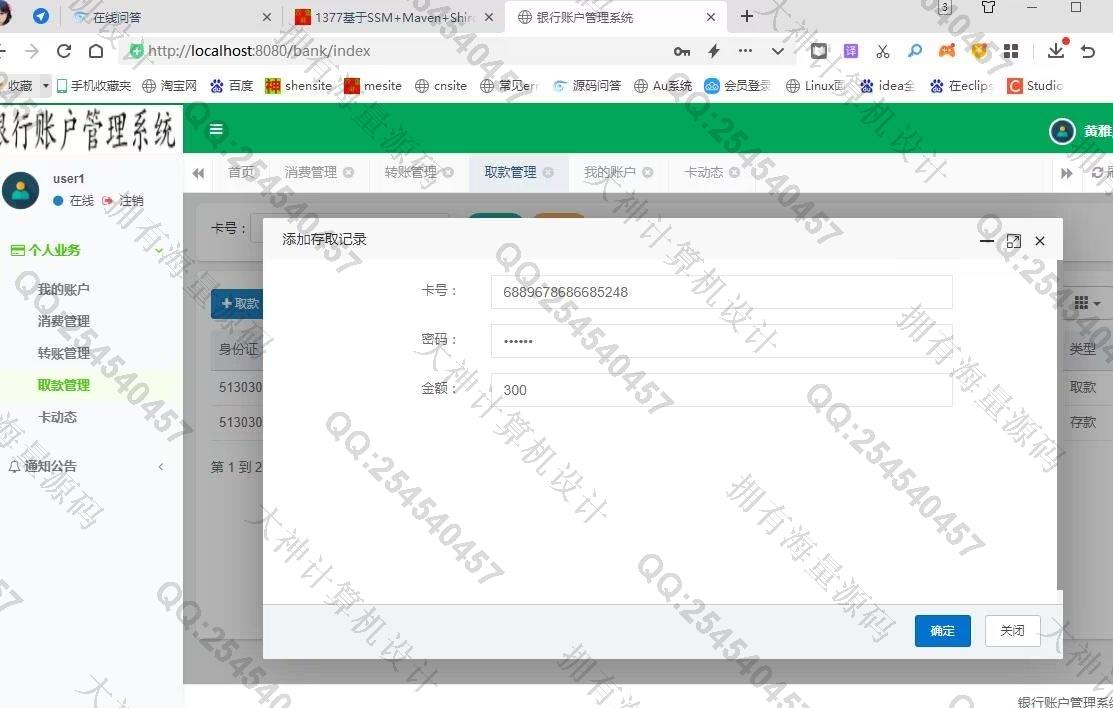Open the Studio bookmark
This screenshot has width=1113, height=708.
point(1035,86)
